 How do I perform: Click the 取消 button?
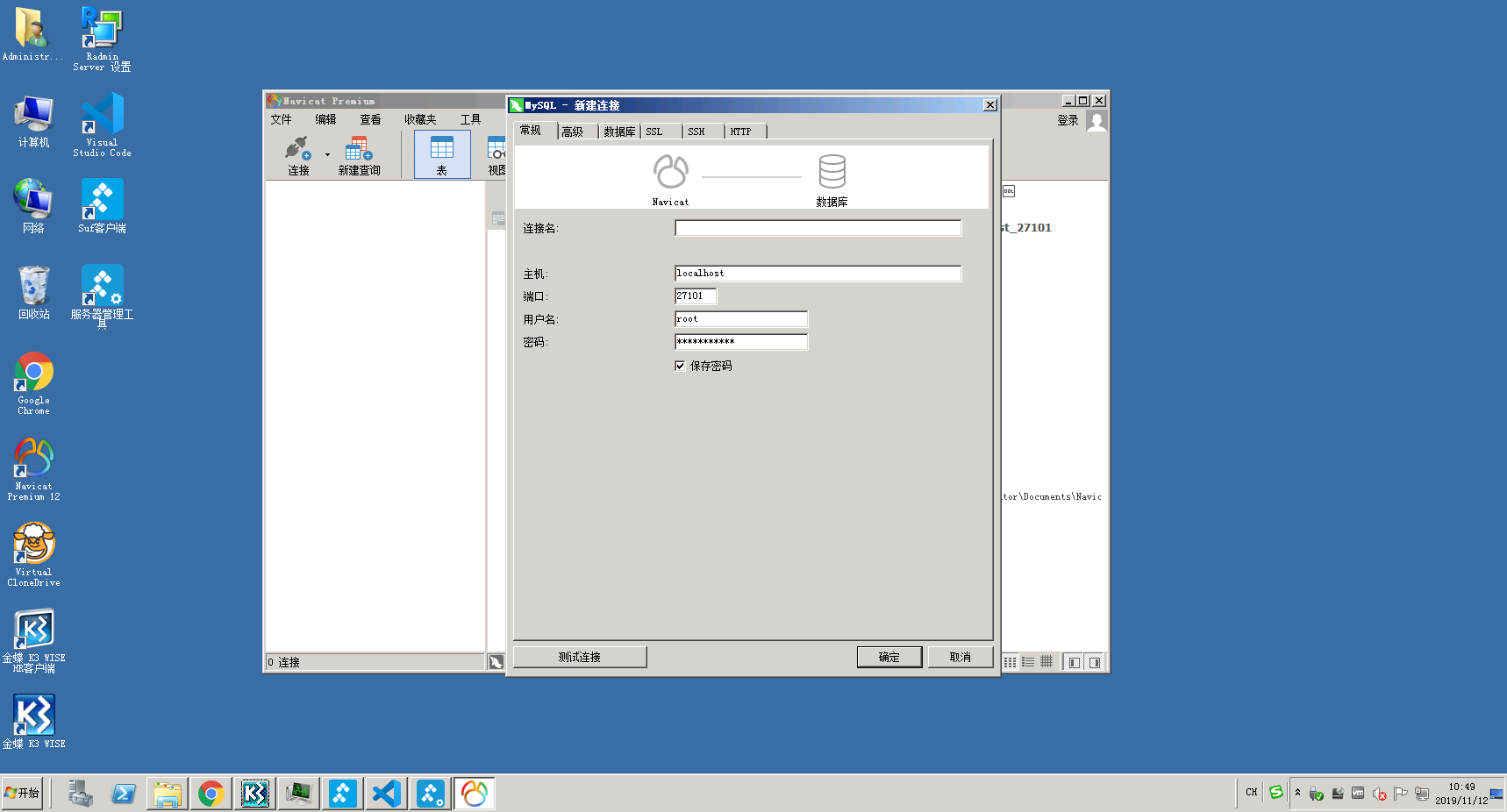pyautogui.click(x=961, y=657)
